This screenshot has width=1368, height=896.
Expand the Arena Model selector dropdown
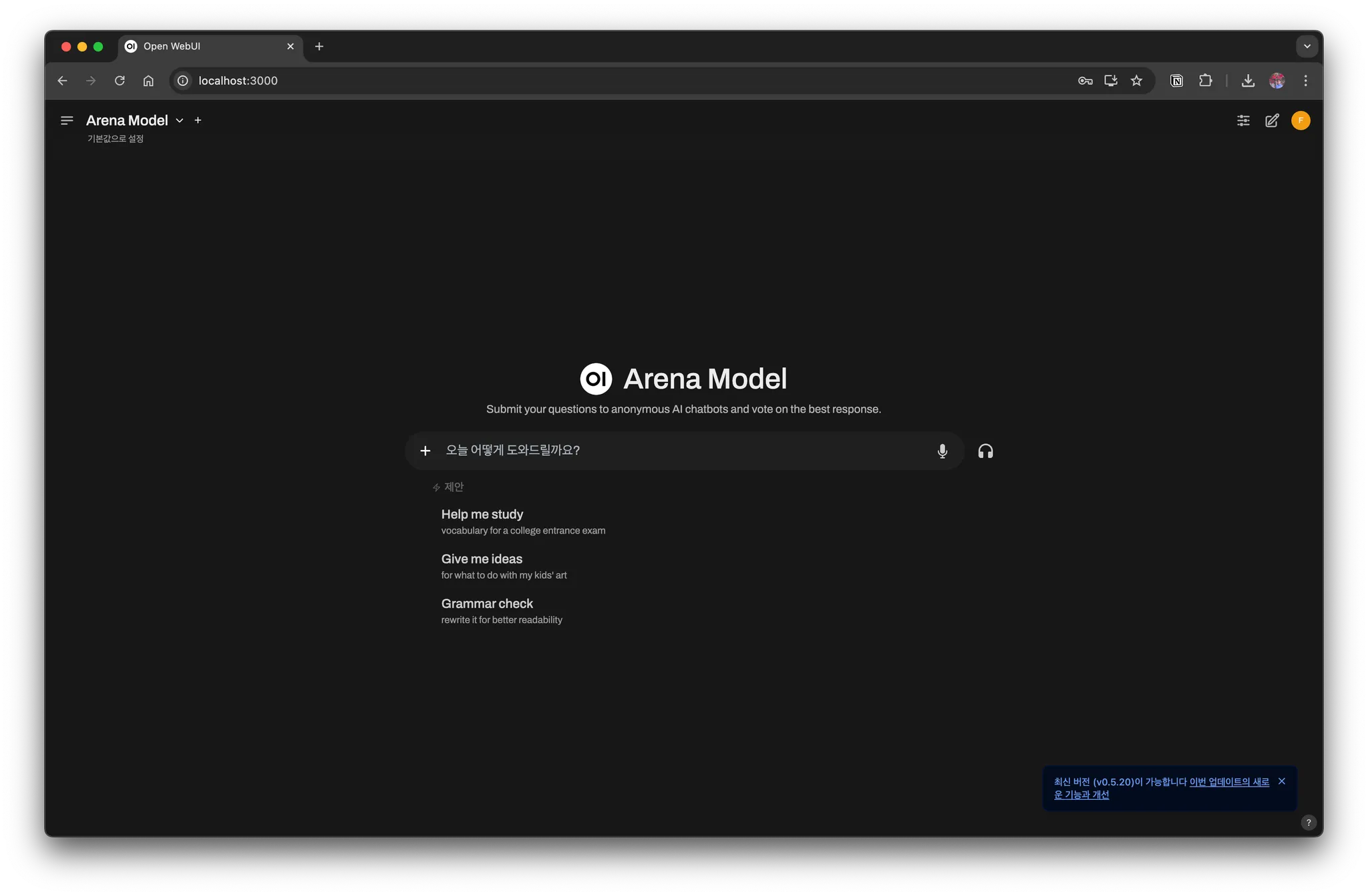179,121
